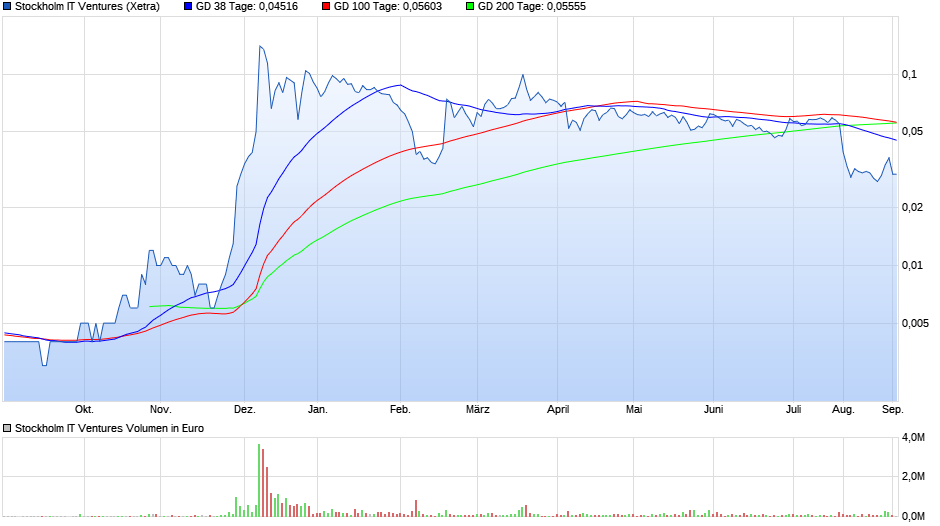The image size is (940, 526).
Task: Click the 0,005 price axis label
Action: coord(915,323)
